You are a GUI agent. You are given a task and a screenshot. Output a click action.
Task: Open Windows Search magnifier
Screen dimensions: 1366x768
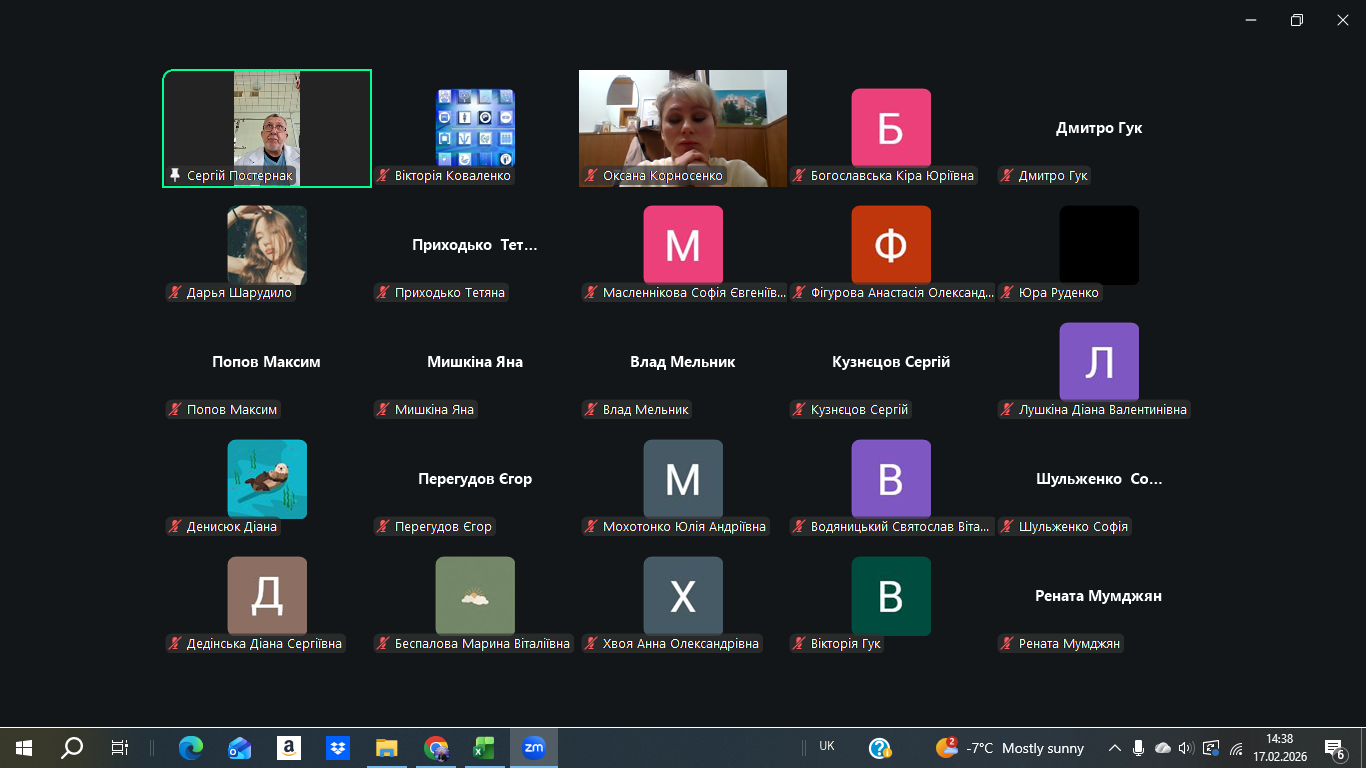tap(72, 747)
